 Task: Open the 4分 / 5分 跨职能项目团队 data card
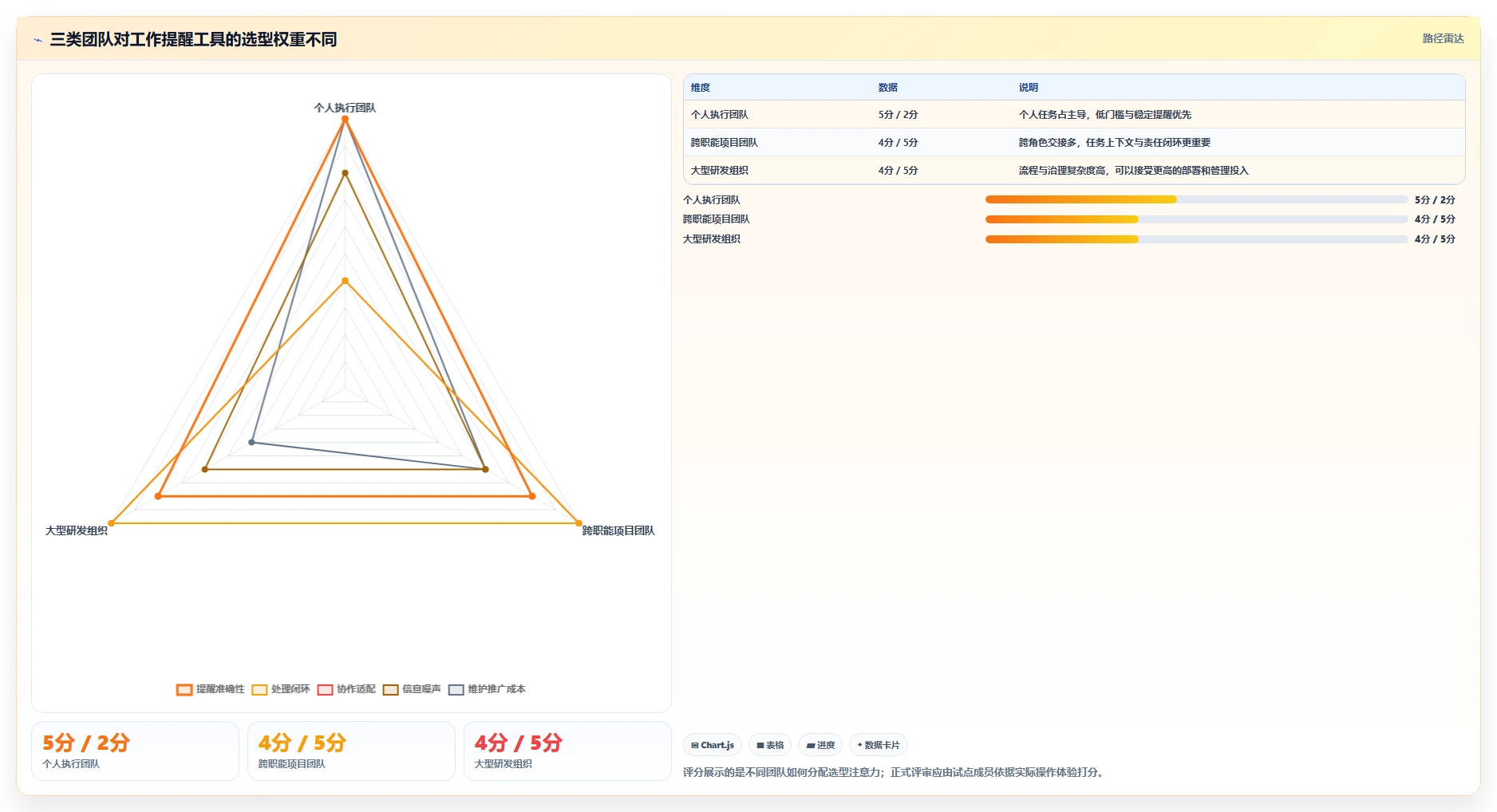tap(351, 751)
